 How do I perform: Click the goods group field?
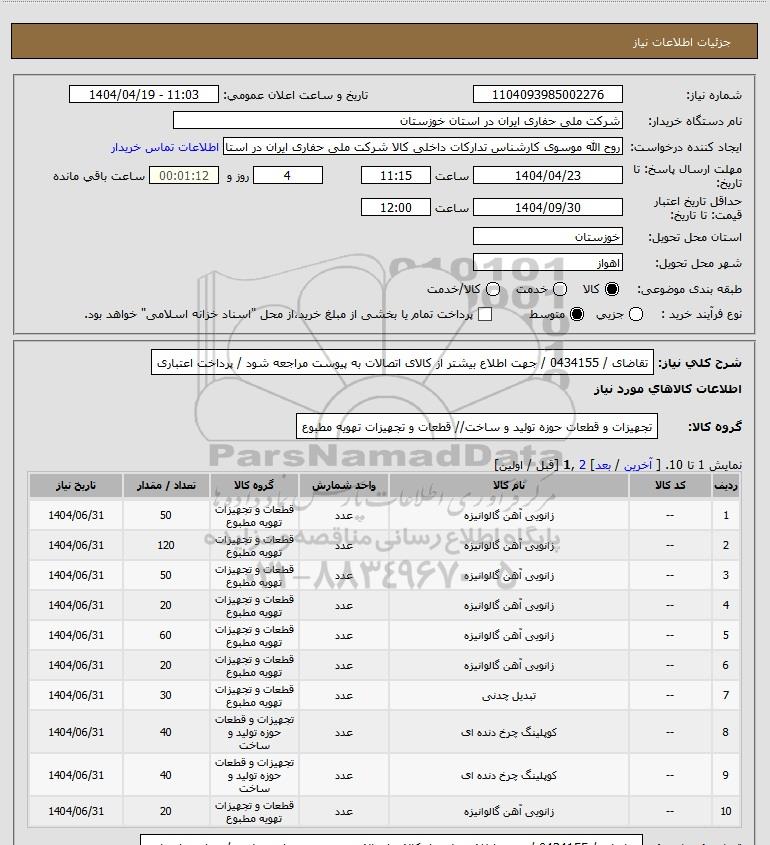[x=477, y=427]
